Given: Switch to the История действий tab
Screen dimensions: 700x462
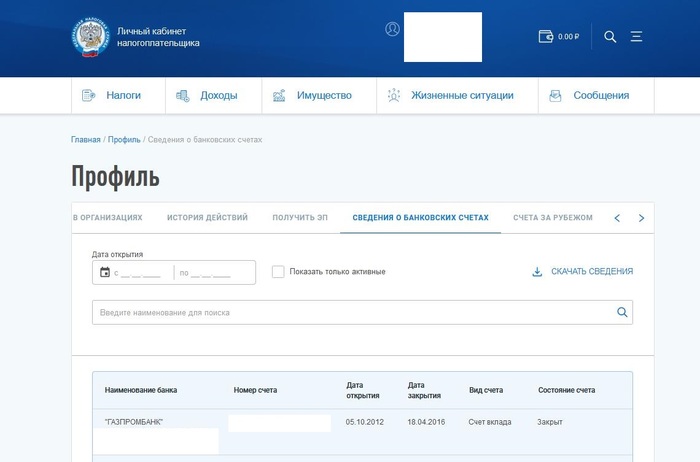Looking at the screenshot, I should pos(207,218).
